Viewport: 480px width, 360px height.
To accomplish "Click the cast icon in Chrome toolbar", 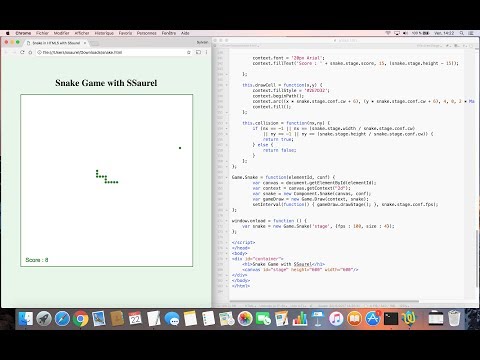I will (x=198, y=52).
